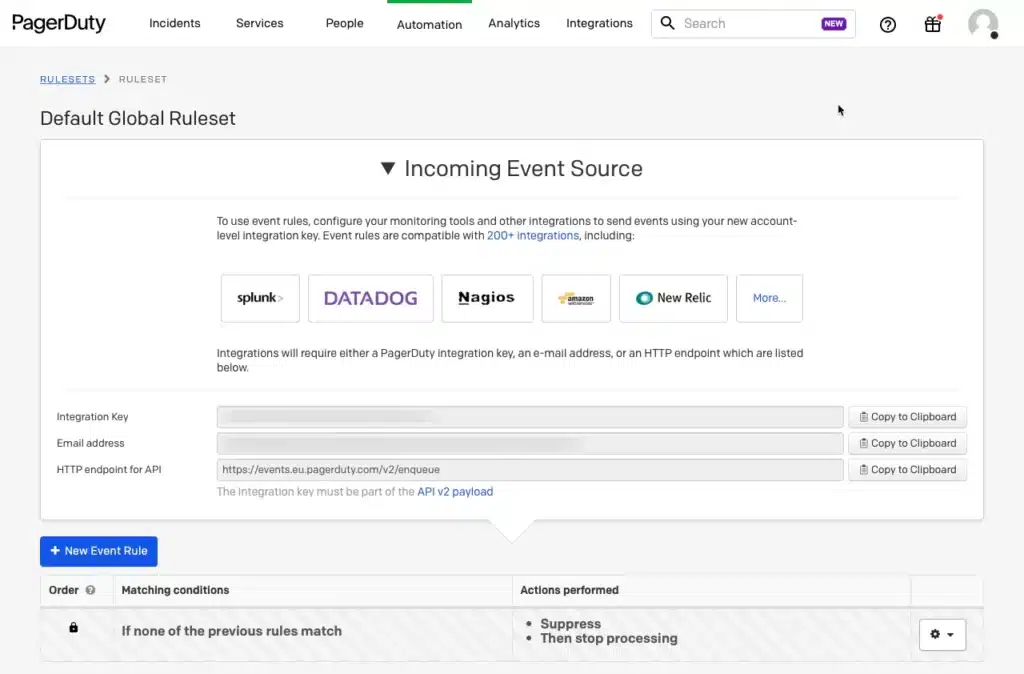The height and width of the screenshot is (674, 1024).
Task: Open the gear dropdown for catch-all rule
Action: (942, 634)
